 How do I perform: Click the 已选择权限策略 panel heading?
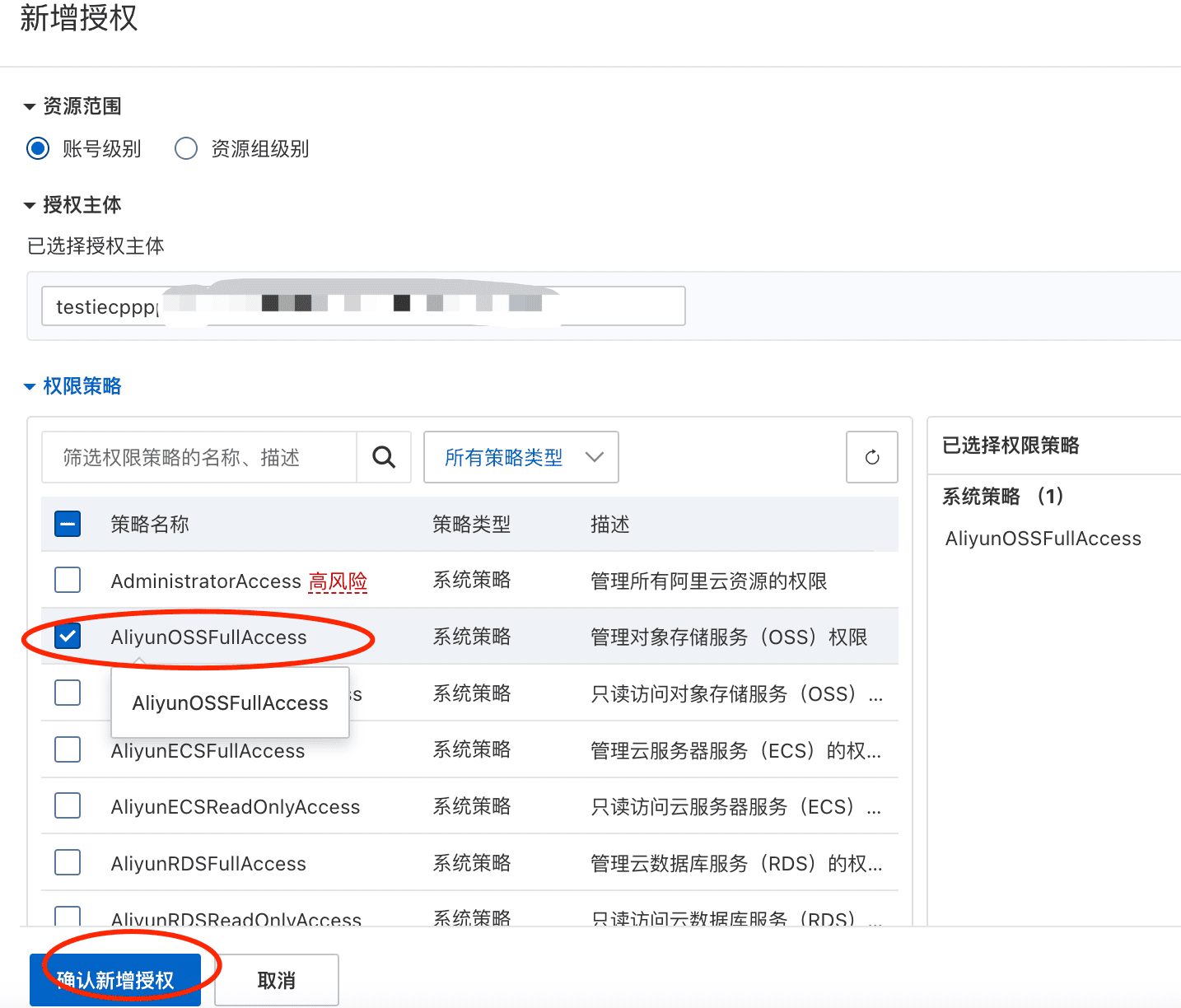[x=1011, y=446]
